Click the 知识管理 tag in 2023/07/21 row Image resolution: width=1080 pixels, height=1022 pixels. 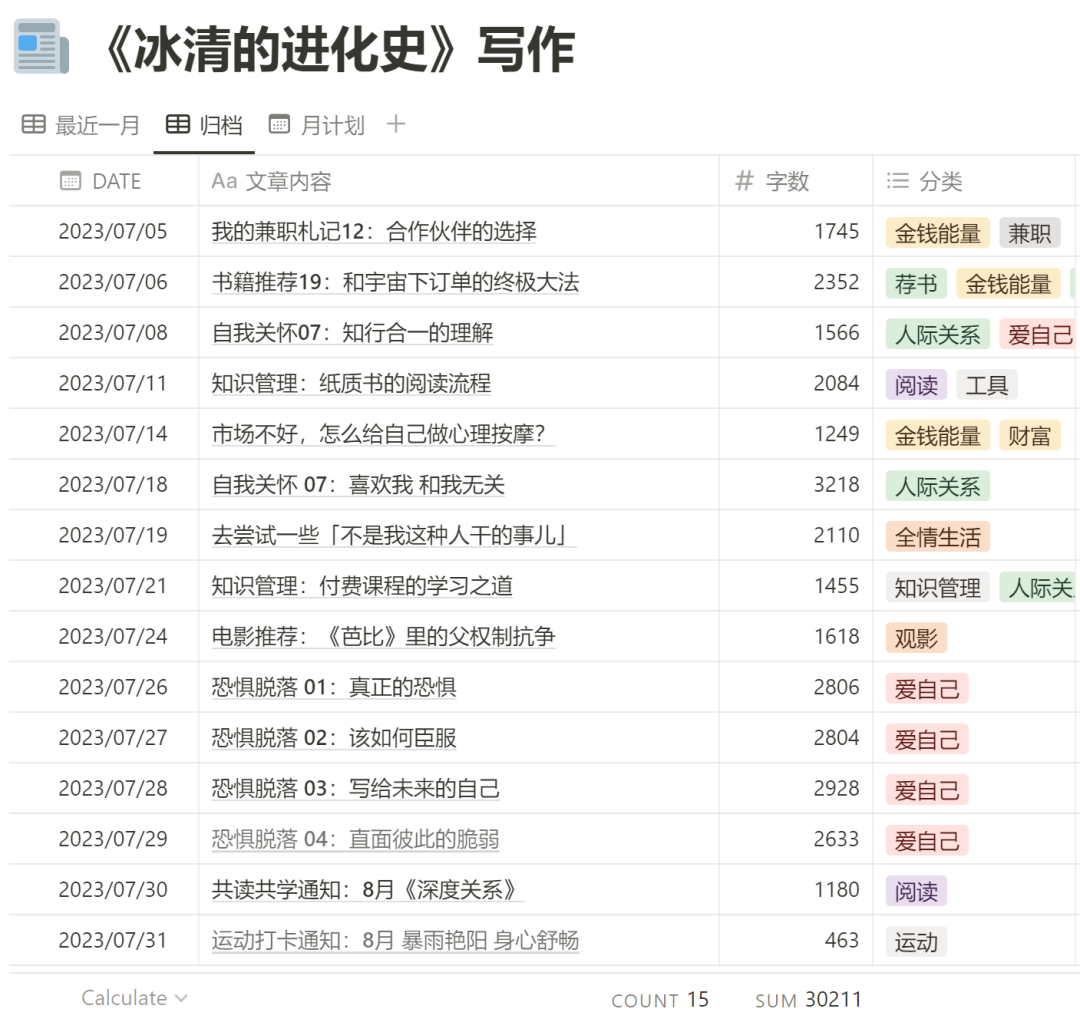[937, 587]
